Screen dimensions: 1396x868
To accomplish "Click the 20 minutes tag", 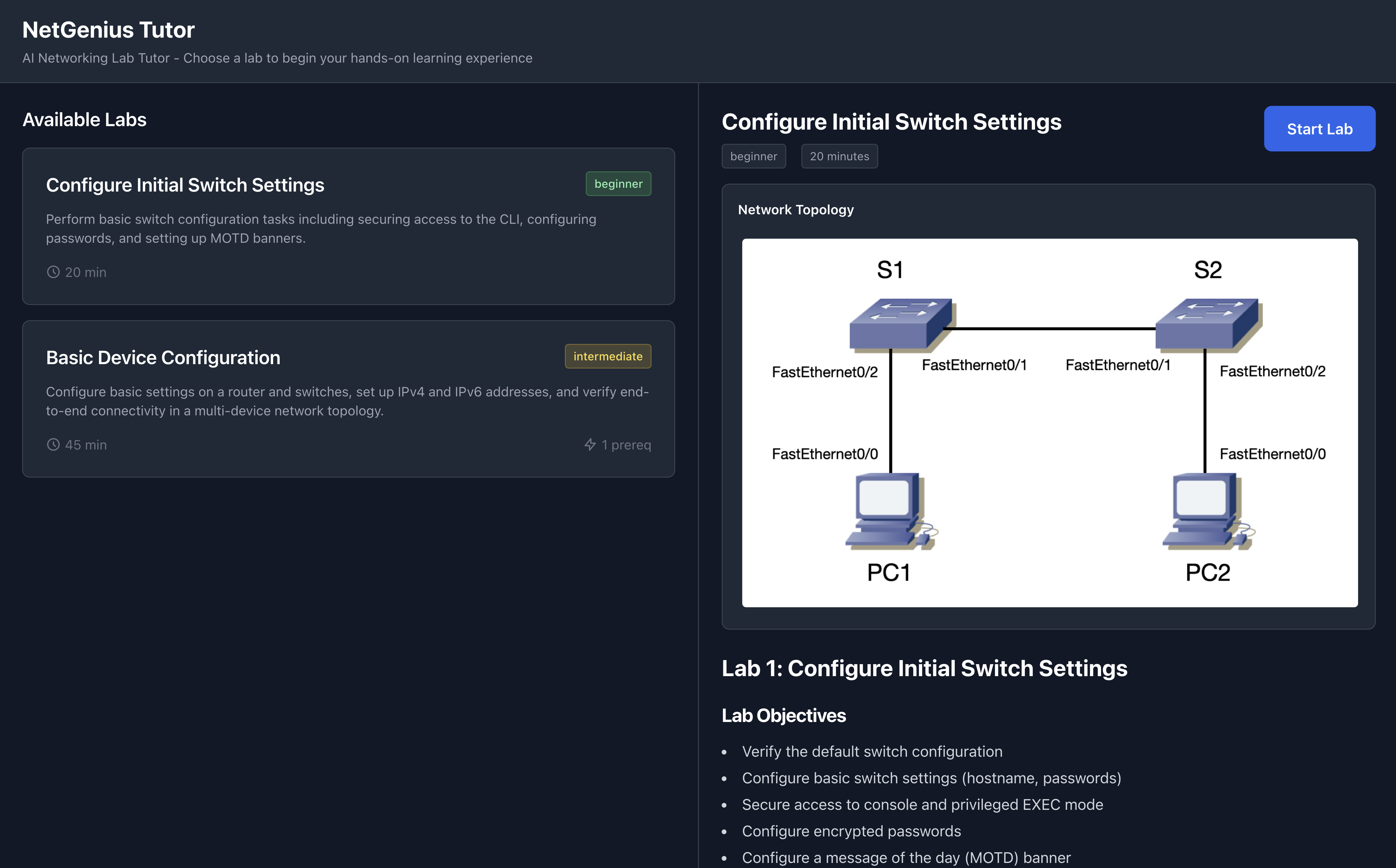I will point(839,156).
